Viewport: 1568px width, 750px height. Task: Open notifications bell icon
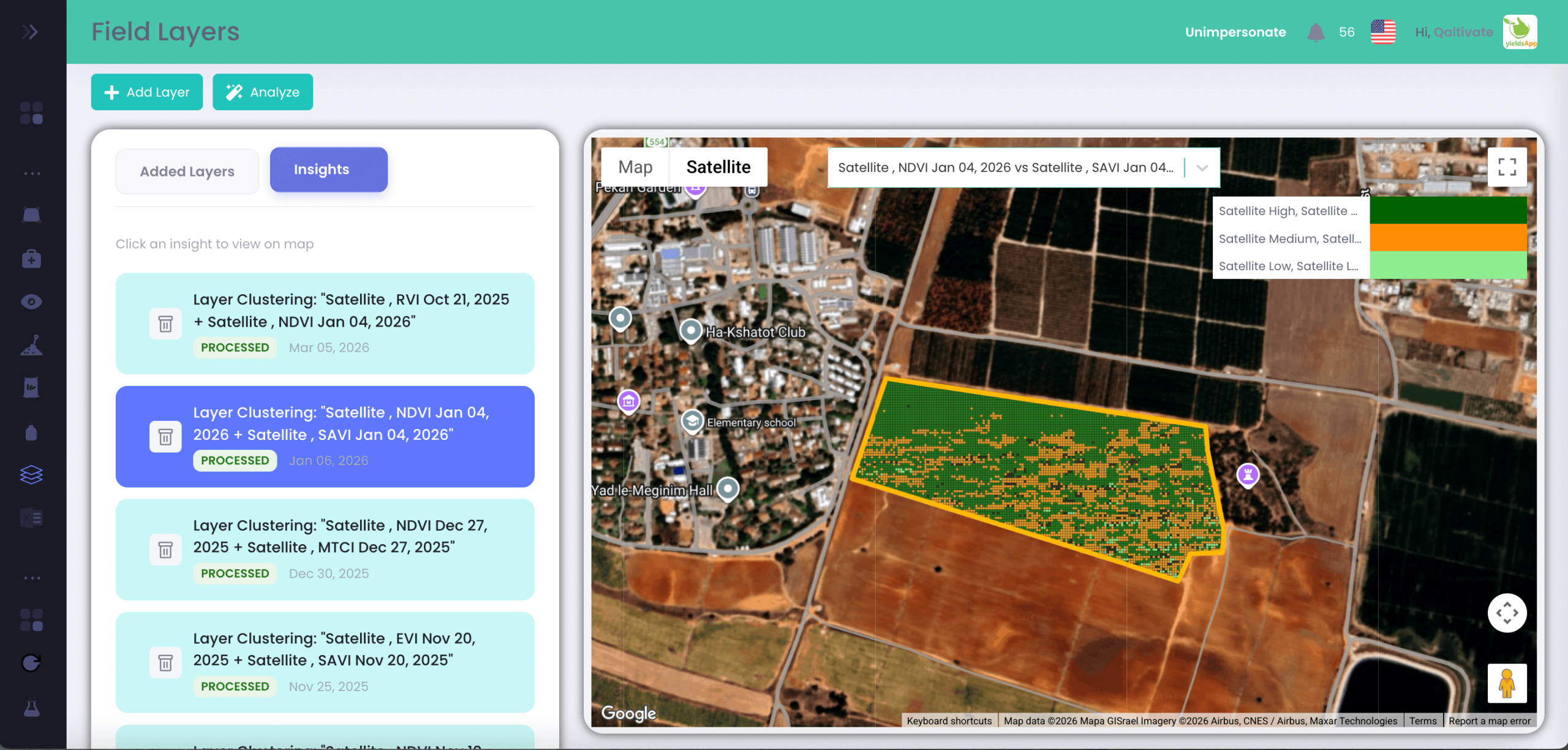click(x=1316, y=32)
